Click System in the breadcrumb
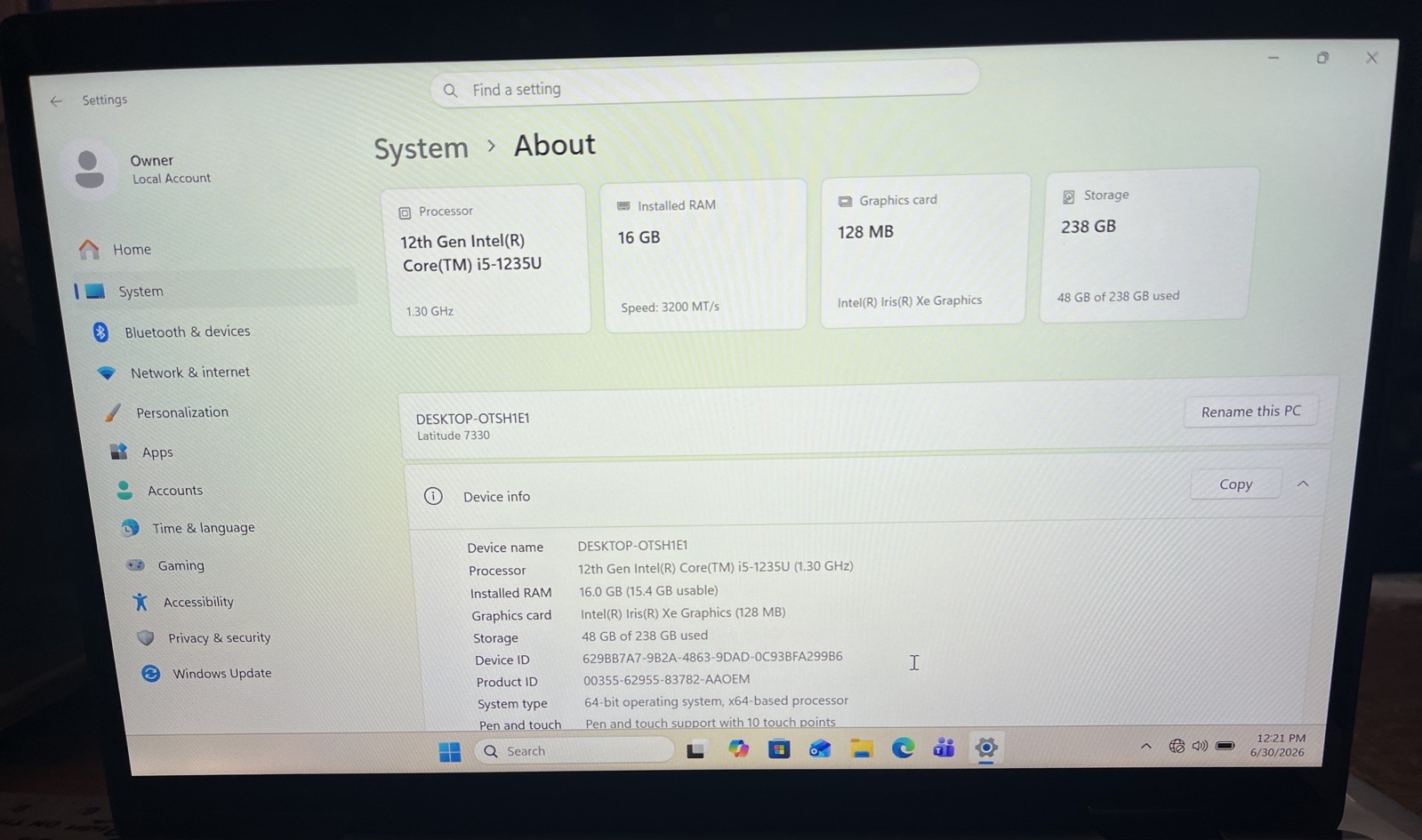1422x840 pixels. 421,148
